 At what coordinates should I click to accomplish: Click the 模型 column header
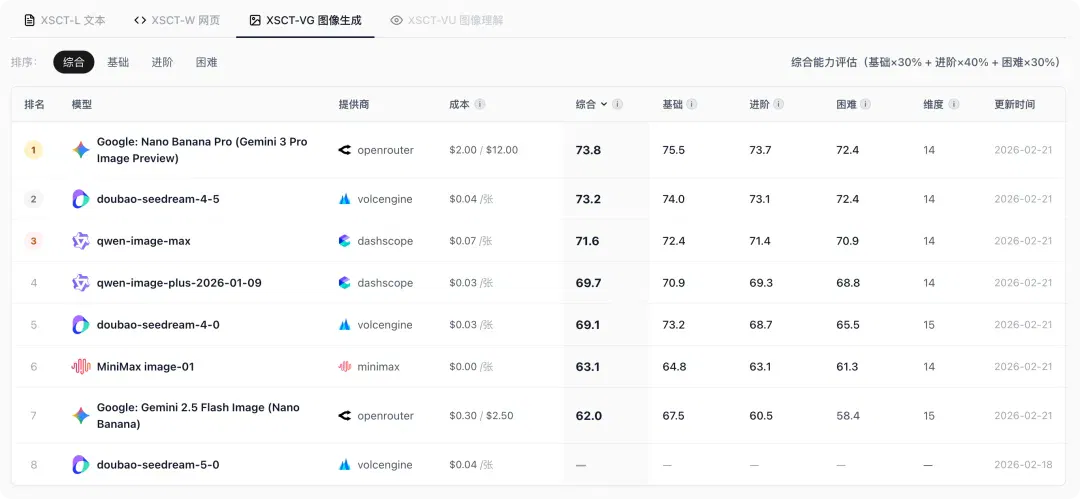click(82, 104)
